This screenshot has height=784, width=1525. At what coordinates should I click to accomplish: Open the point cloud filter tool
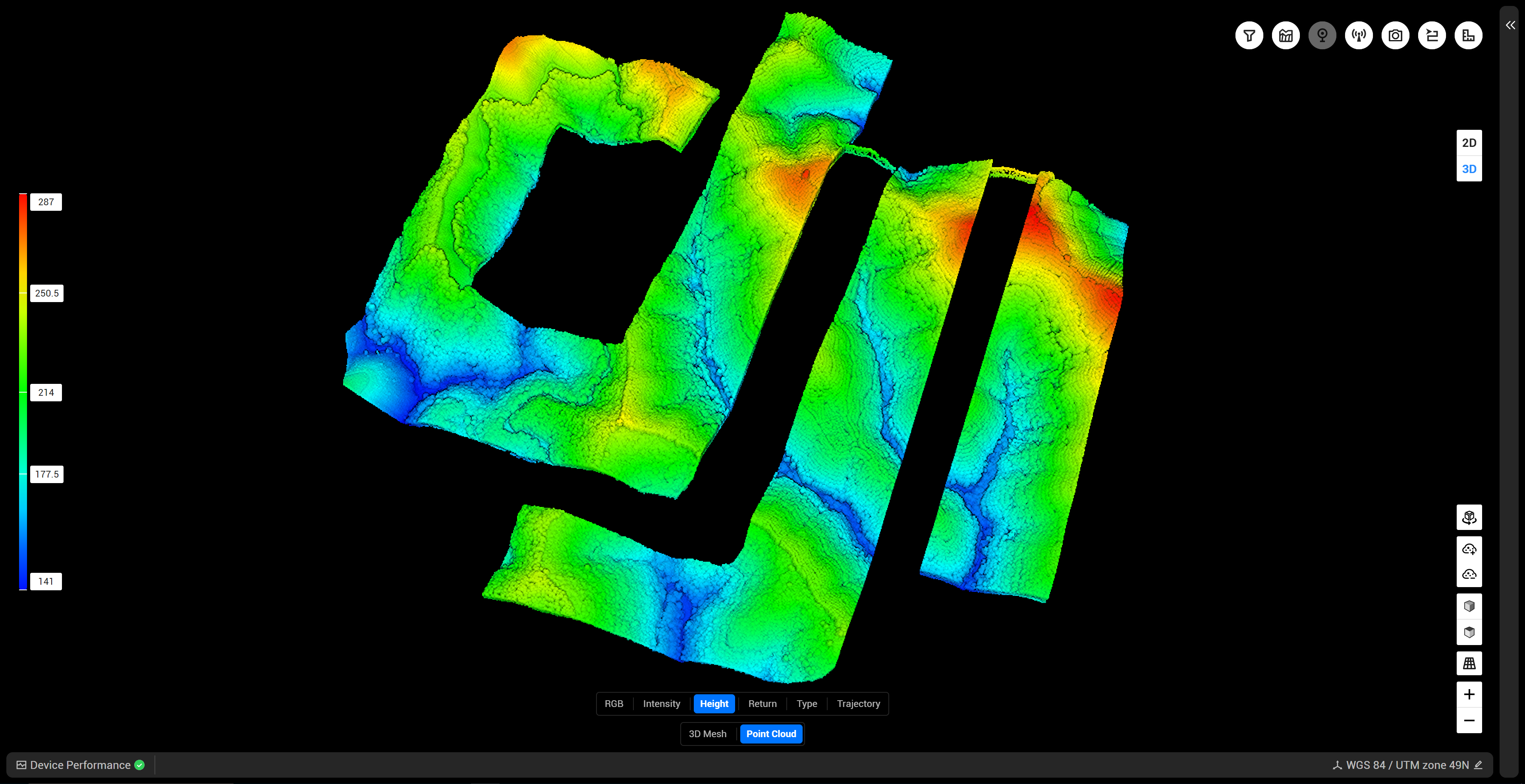(x=1249, y=35)
